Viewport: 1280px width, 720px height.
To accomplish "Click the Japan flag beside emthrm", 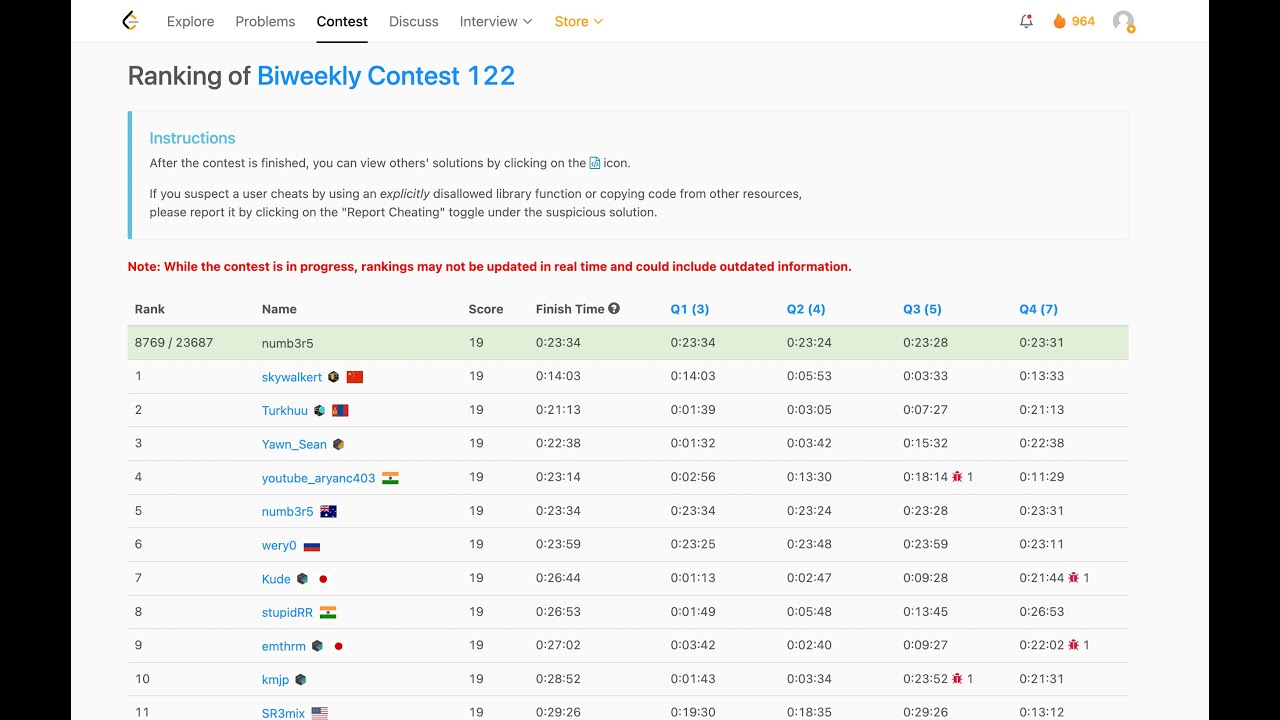I will [338, 646].
